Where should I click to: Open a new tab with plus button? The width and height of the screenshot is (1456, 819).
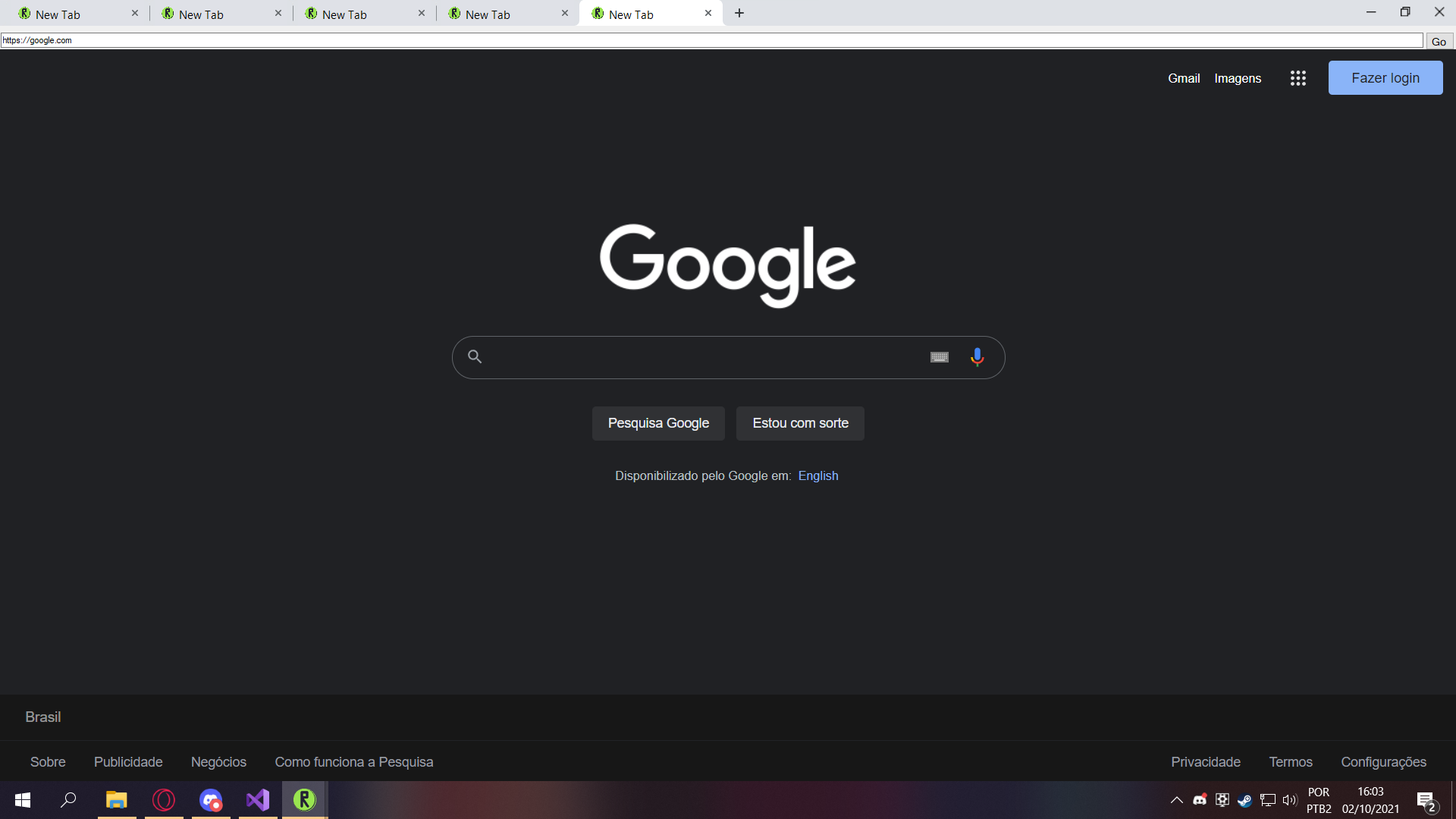pyautogui.click(x=739, y=13)
